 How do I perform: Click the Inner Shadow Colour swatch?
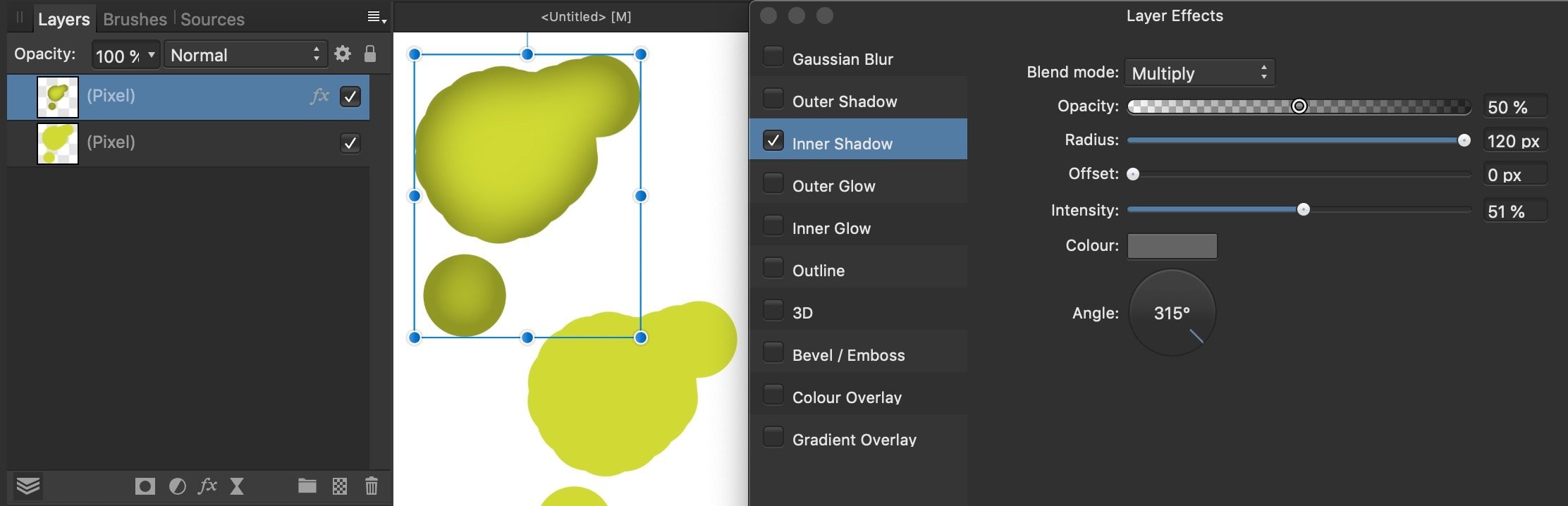coord(1172,246)
